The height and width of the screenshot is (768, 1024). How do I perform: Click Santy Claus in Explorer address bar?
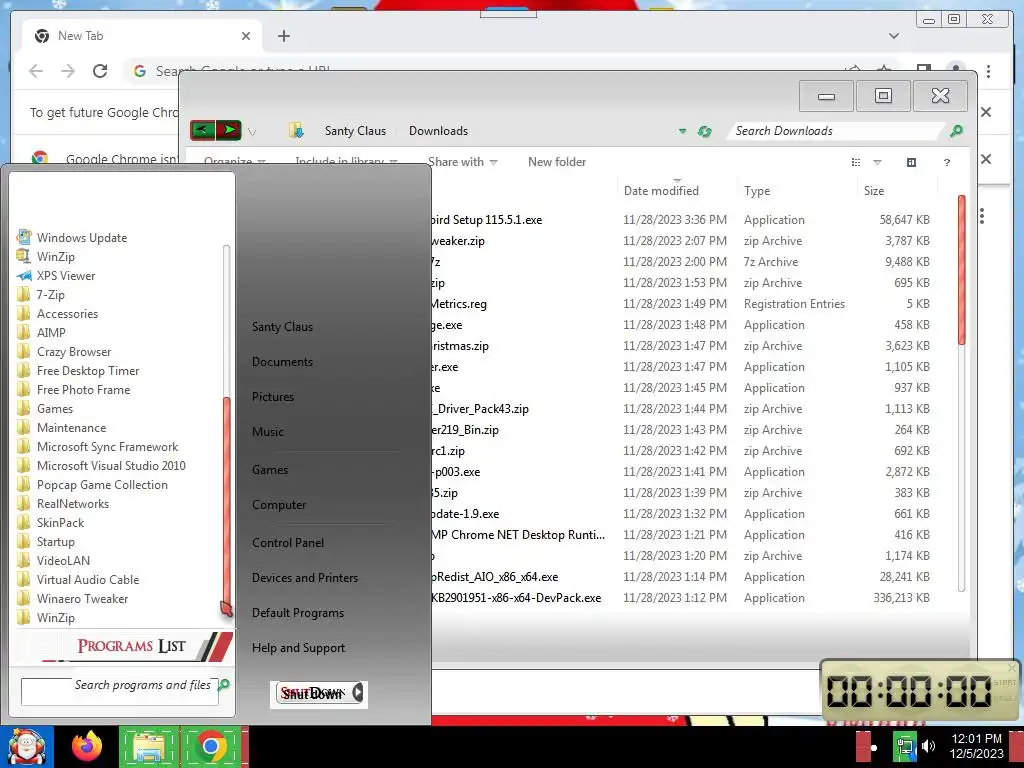(x=355, y=131)
